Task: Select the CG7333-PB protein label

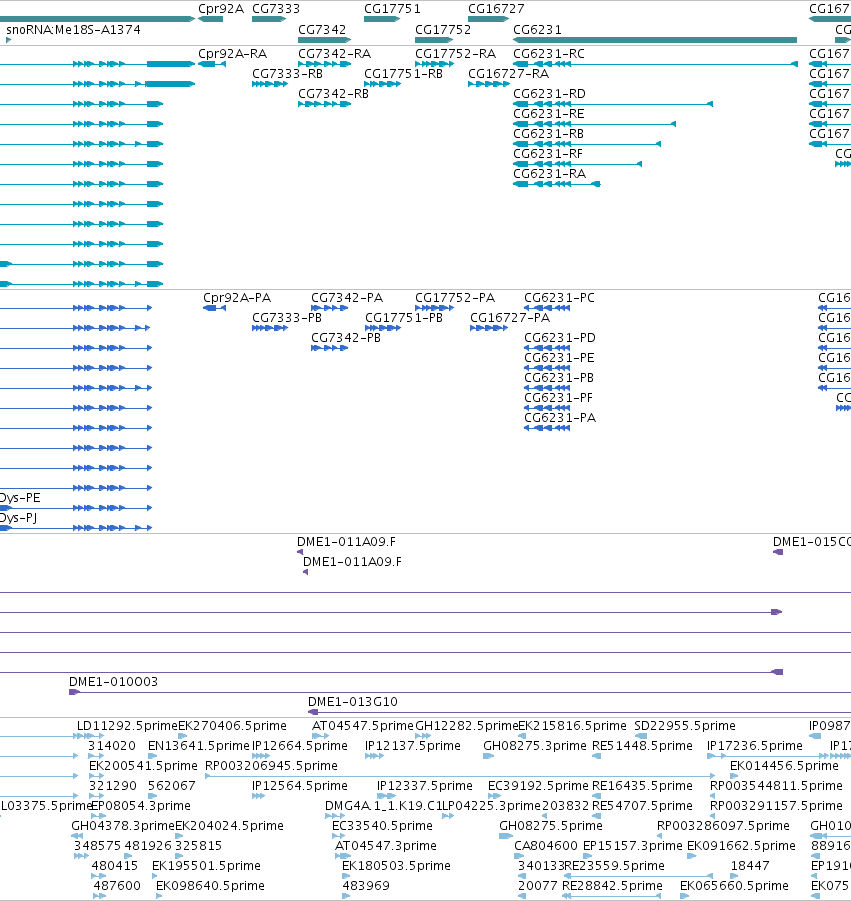Action: [x=287, y=318]
